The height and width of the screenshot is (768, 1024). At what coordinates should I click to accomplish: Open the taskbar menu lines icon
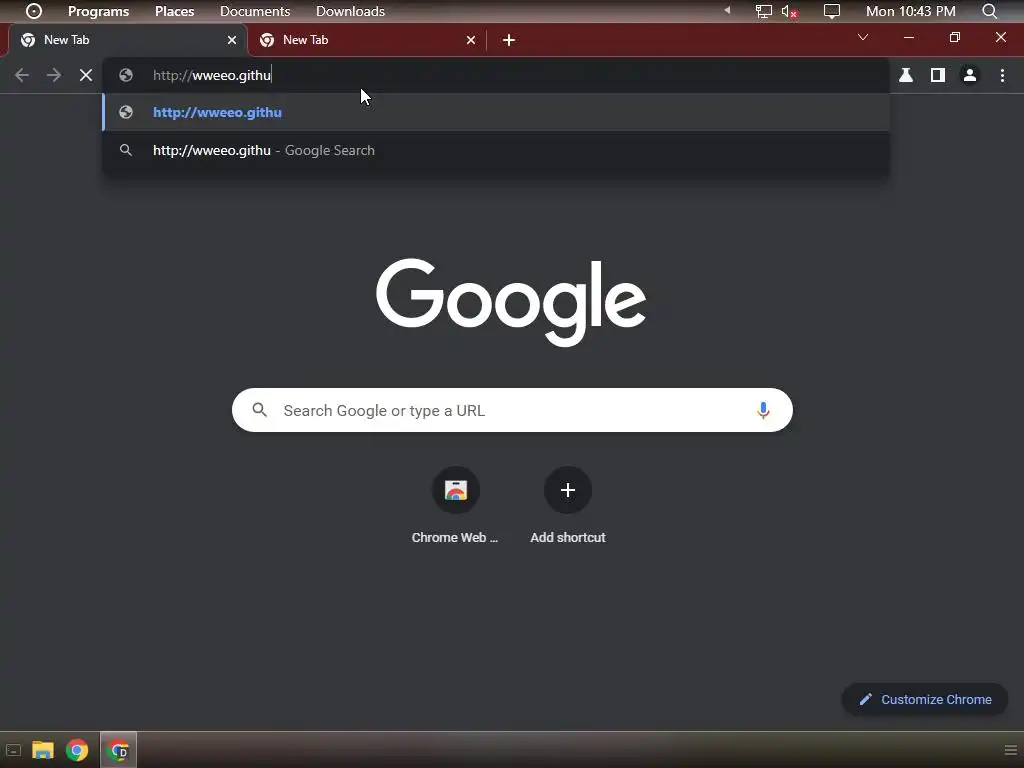(x=1011, y=750)
